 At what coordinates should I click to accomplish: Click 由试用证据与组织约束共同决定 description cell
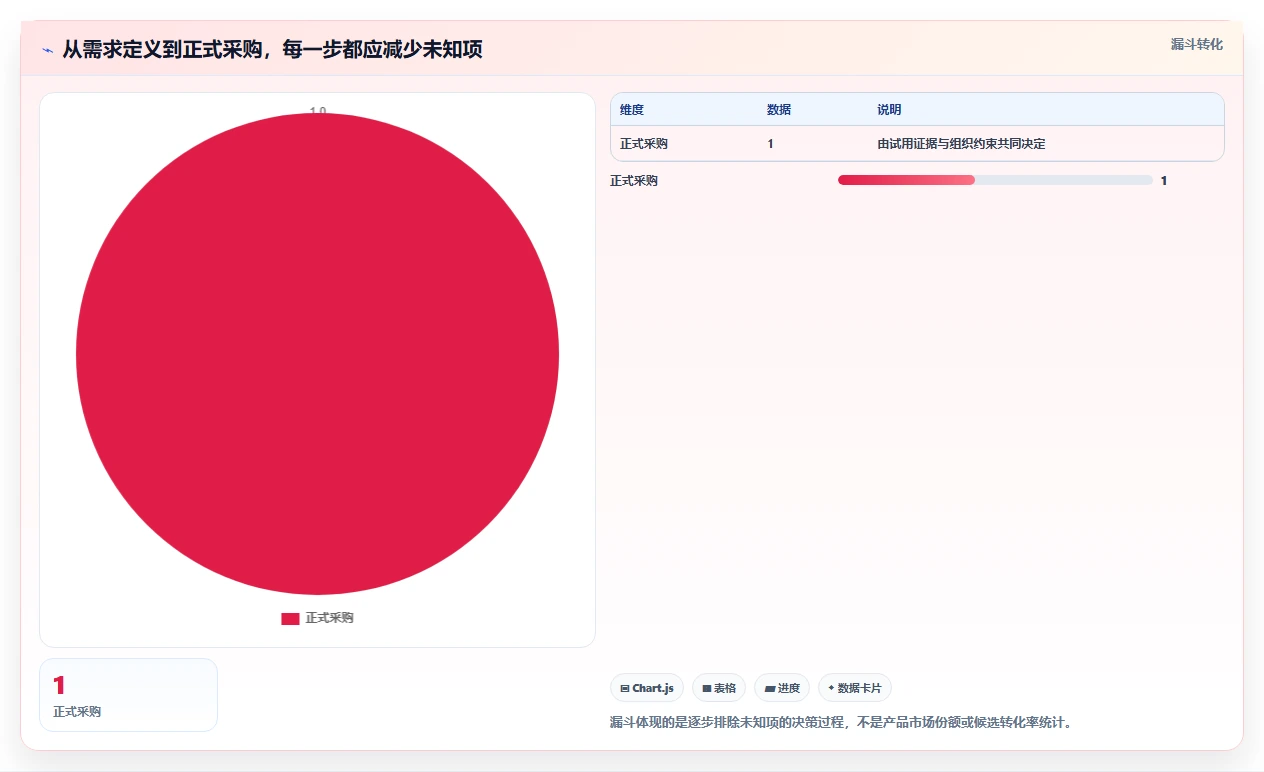coord(961,144)
